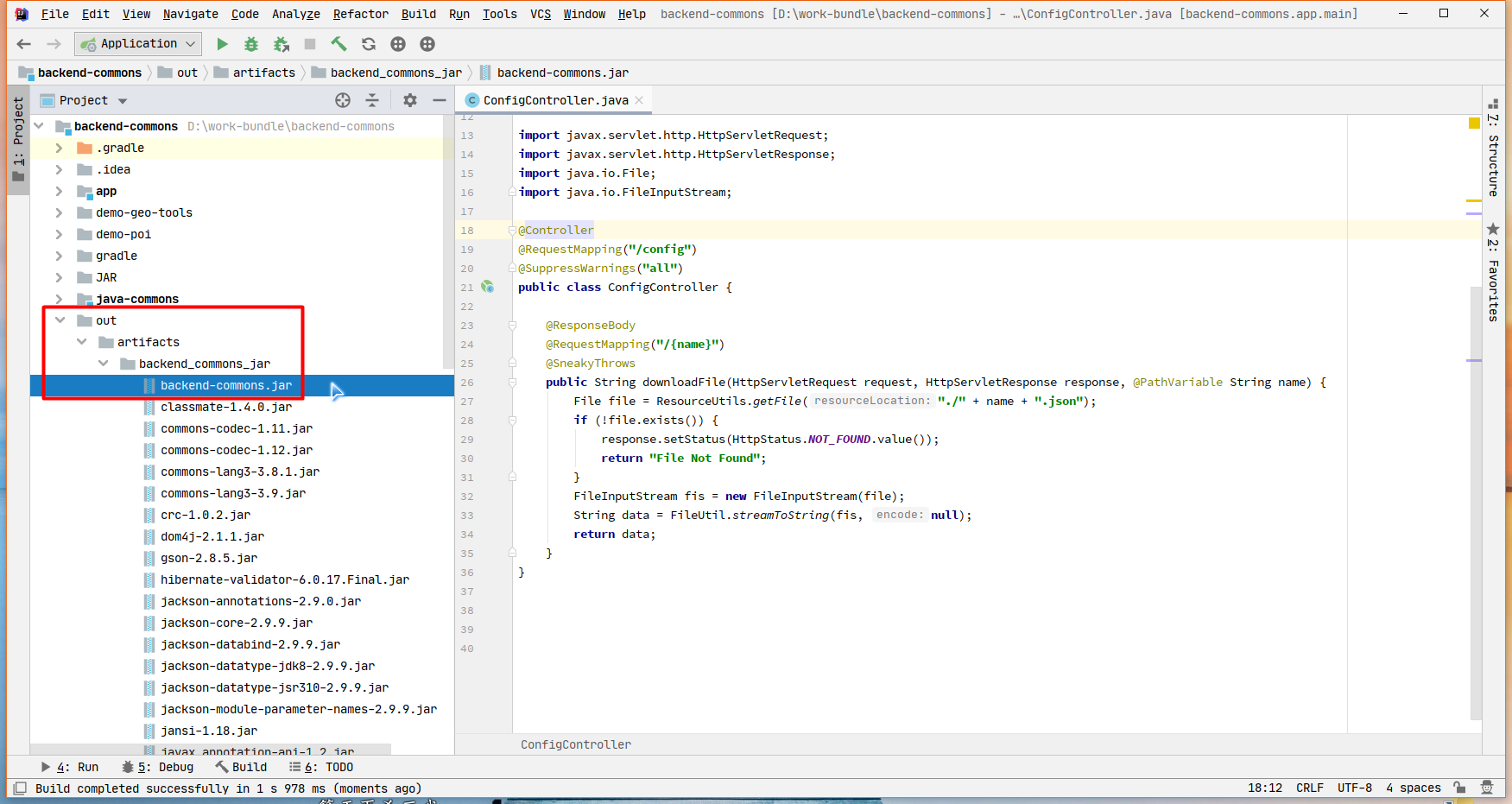
Task: Toggle the 1: Project side tab
Action: click(18, 138)
